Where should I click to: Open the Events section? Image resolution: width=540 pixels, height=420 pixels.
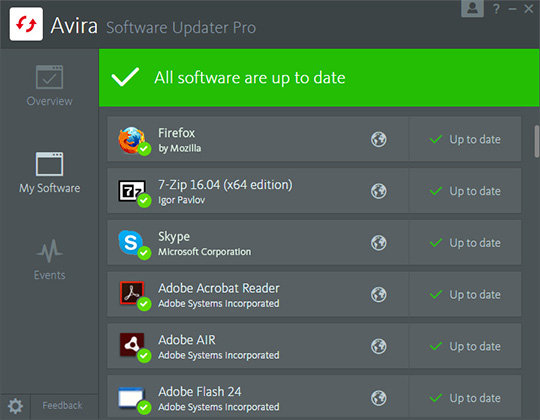49,260
